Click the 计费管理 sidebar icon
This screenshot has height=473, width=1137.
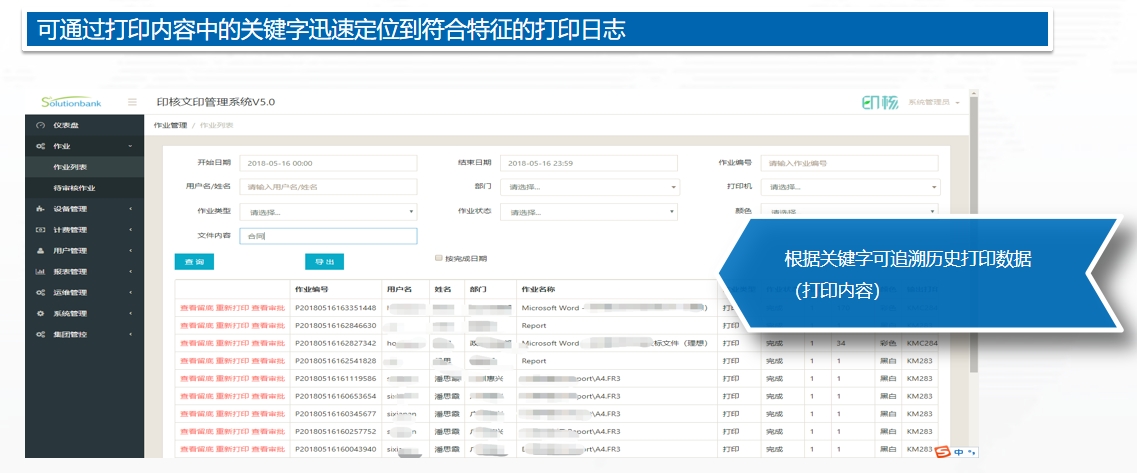[x=40, y=230]
